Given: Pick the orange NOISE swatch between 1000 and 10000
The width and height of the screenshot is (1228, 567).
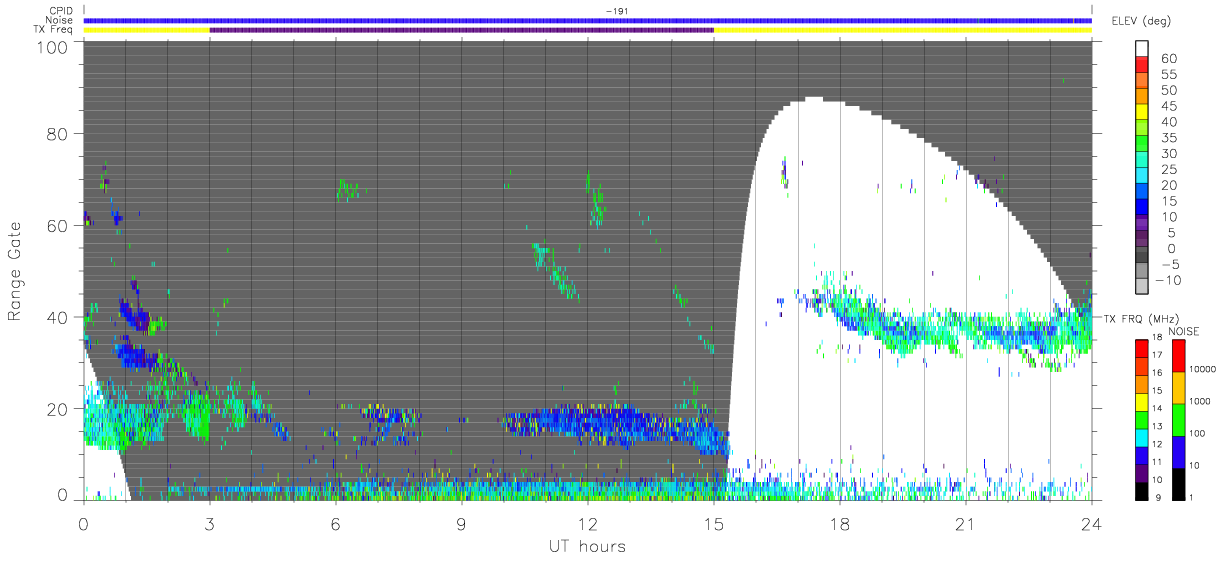Looking at the screenshot, I should click(1179, 388).
